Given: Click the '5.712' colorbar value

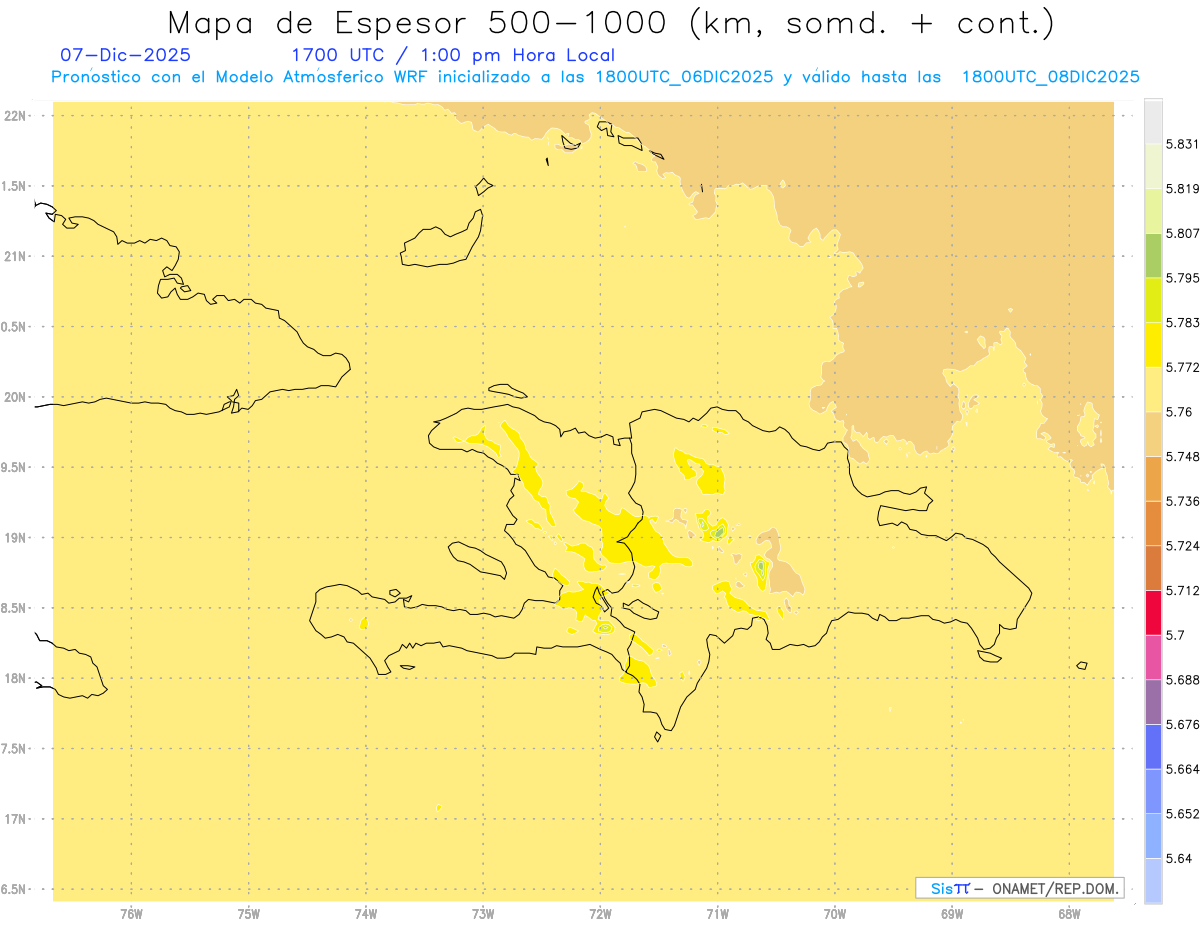Looking at the screenshot, I should click(1182, 590).
